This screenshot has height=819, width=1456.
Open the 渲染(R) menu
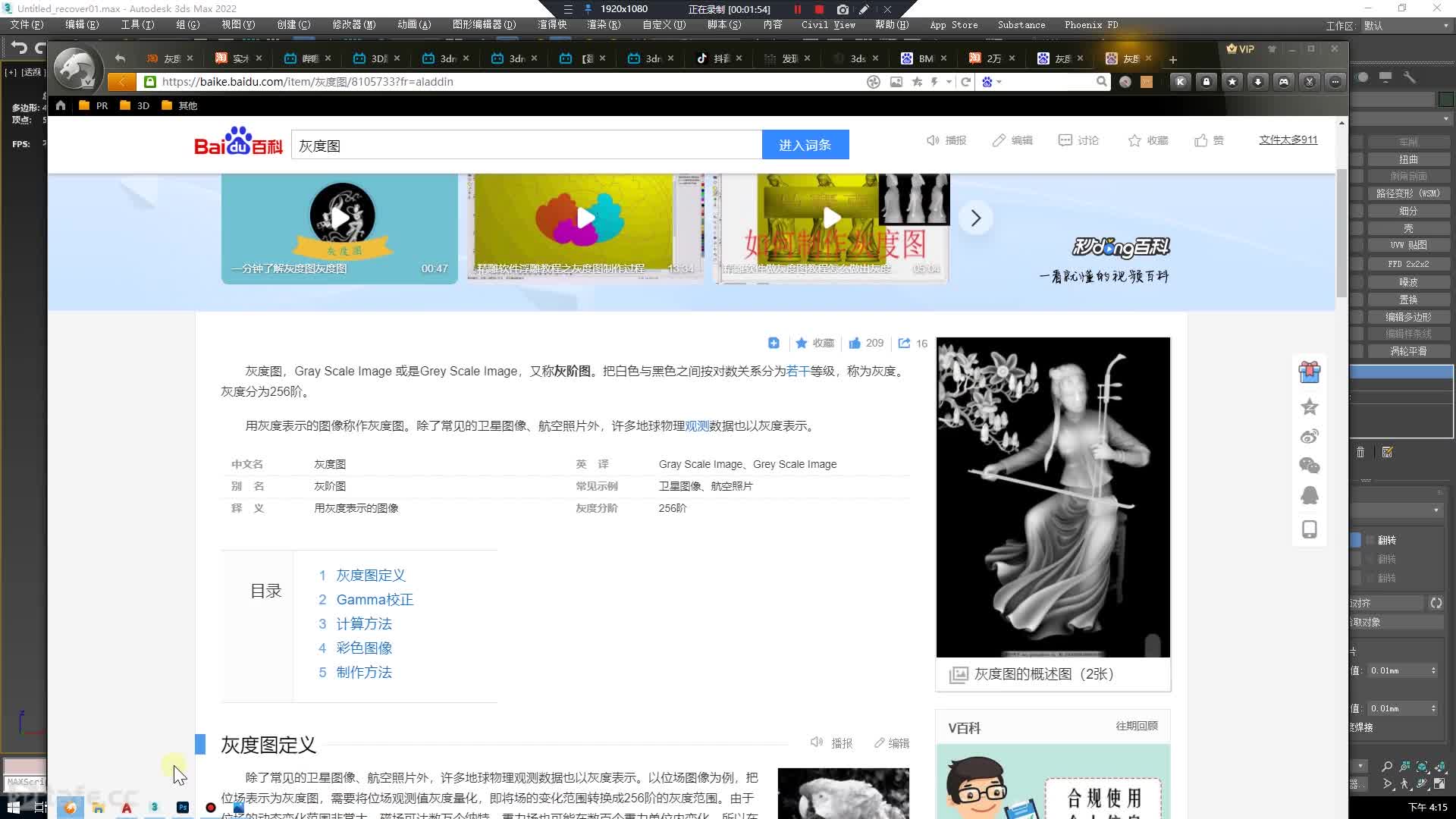click(603, 25)
